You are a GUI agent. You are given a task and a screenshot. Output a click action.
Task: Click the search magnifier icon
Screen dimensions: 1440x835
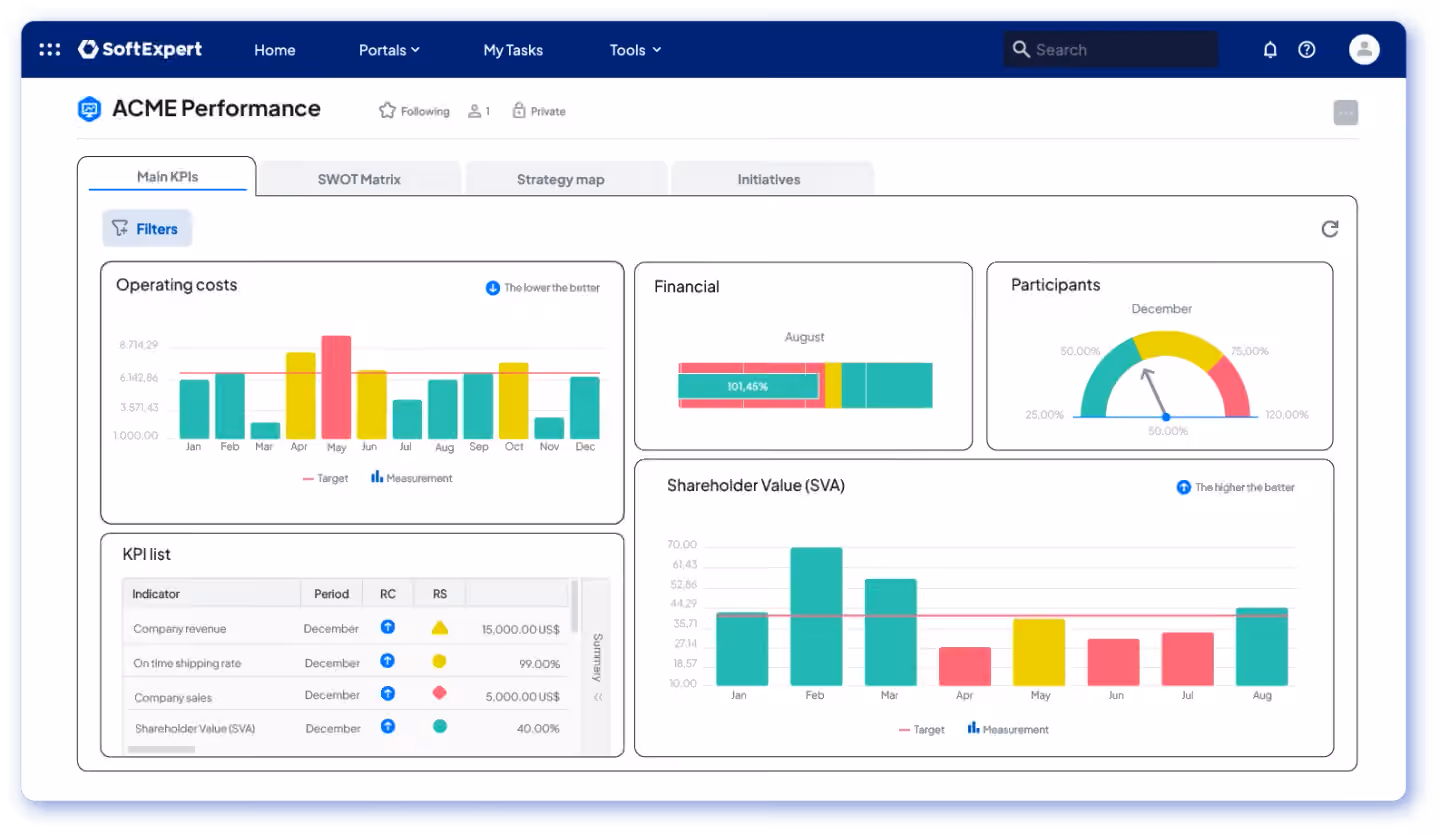click(1021, 49)
